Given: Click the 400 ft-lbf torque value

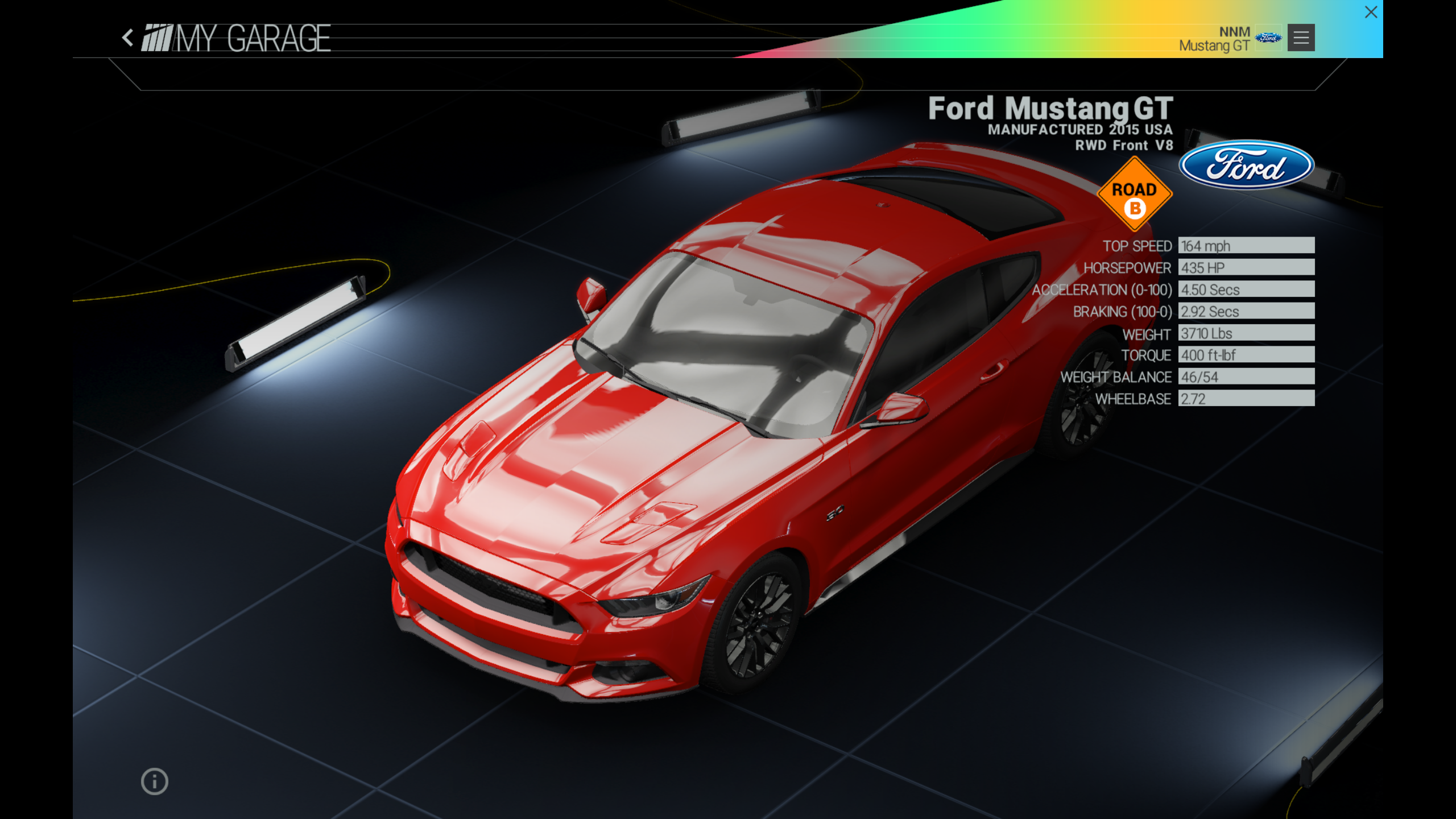Looking at the screenshot, I should coord(1246,355).
